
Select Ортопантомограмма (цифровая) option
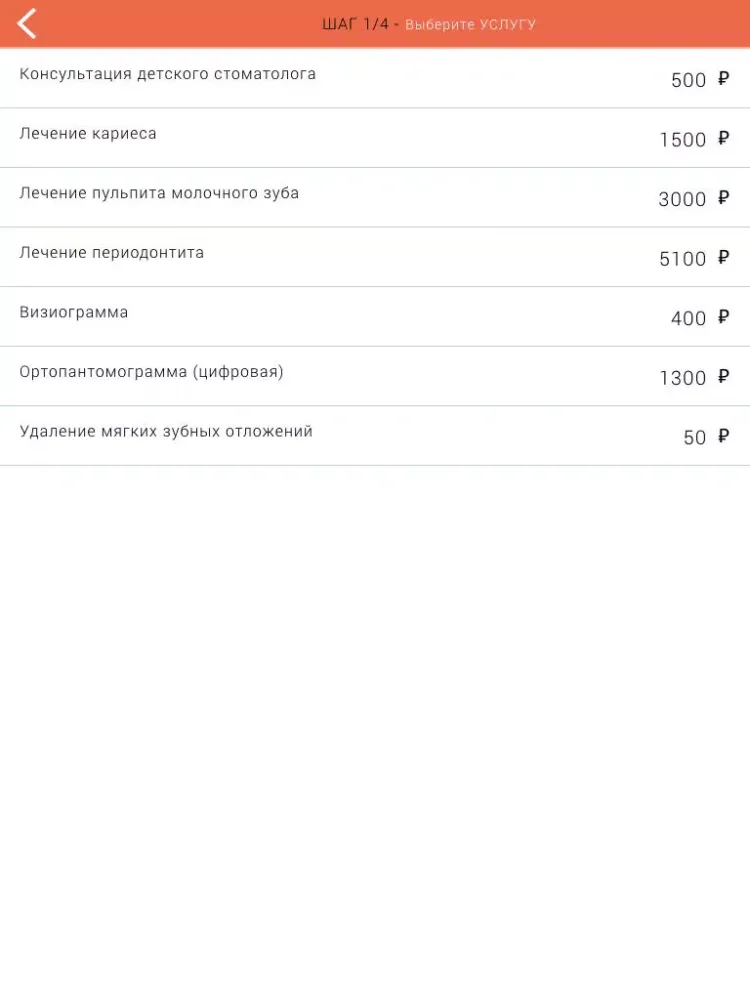pyautogui.click(x=375, y=376)
